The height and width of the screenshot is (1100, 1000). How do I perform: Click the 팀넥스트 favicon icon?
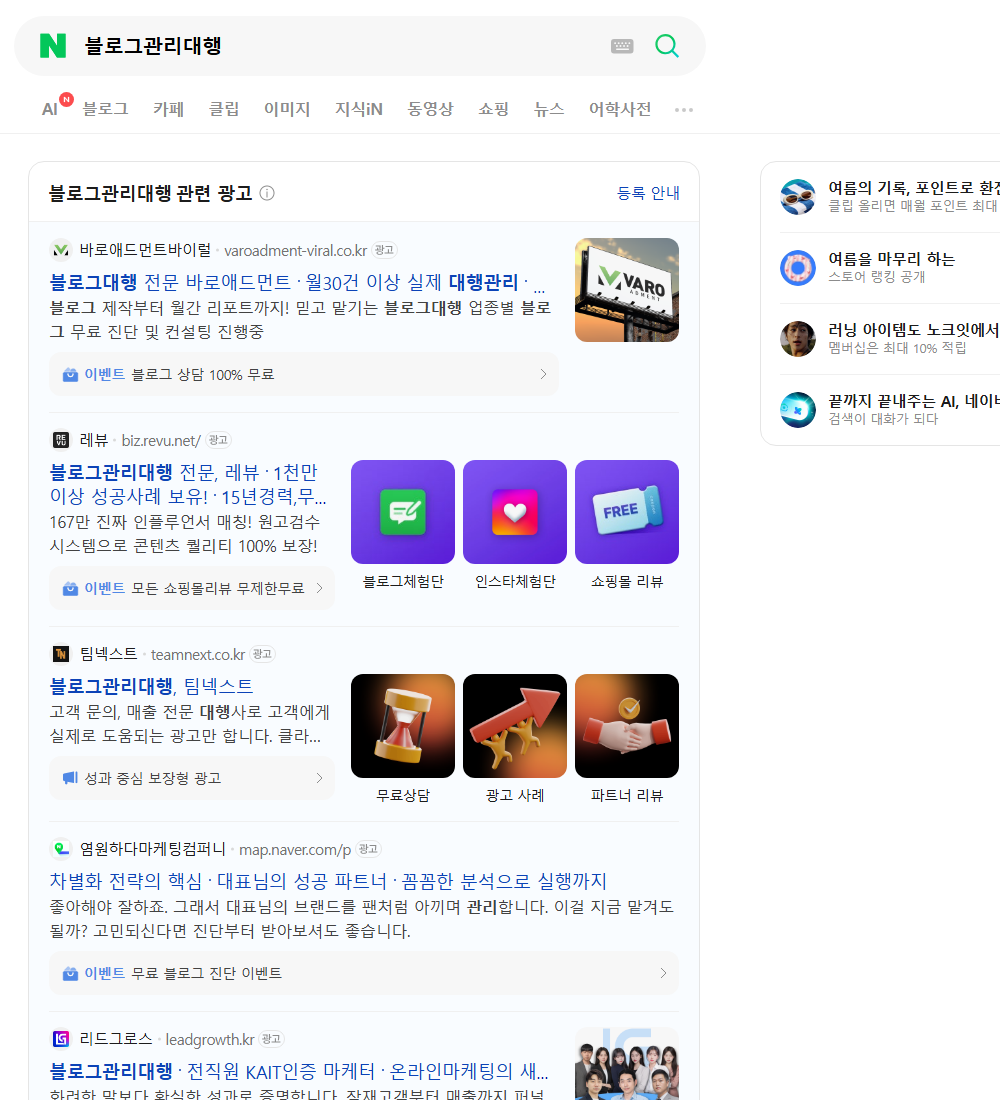click(61, 654)
